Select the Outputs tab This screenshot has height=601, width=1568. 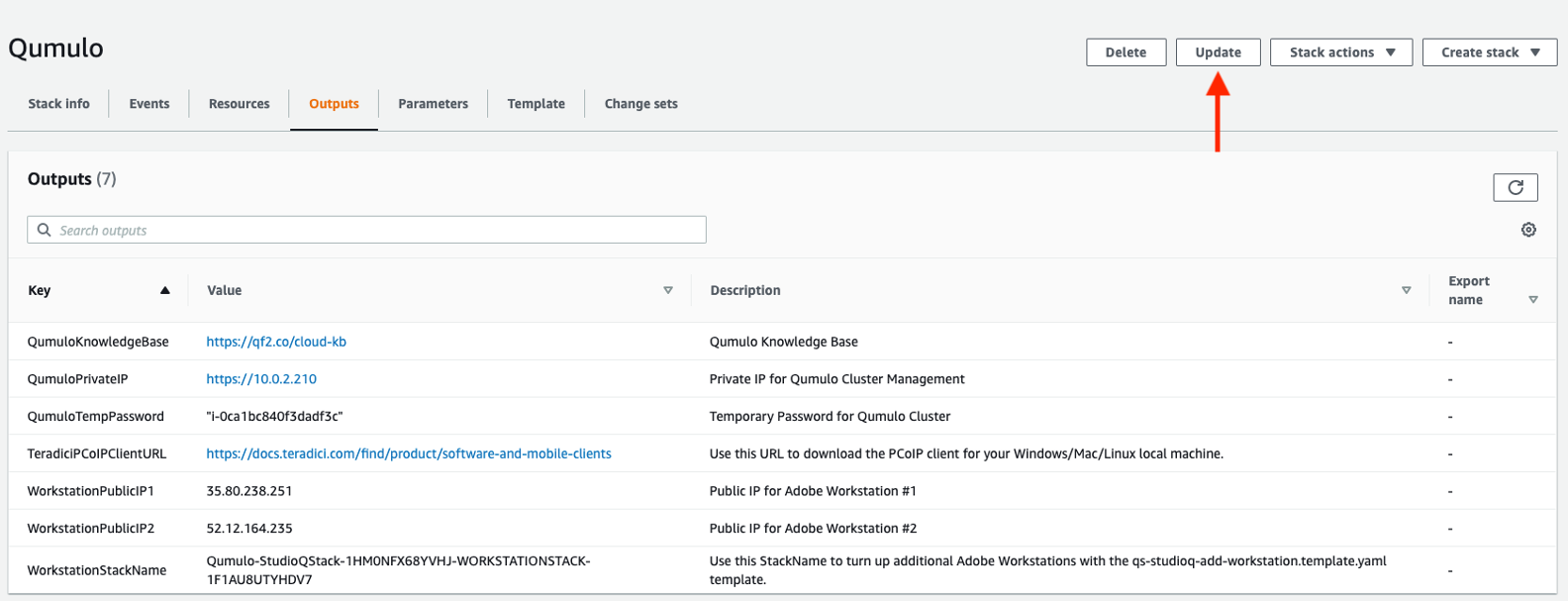click(x=334, y=104)
